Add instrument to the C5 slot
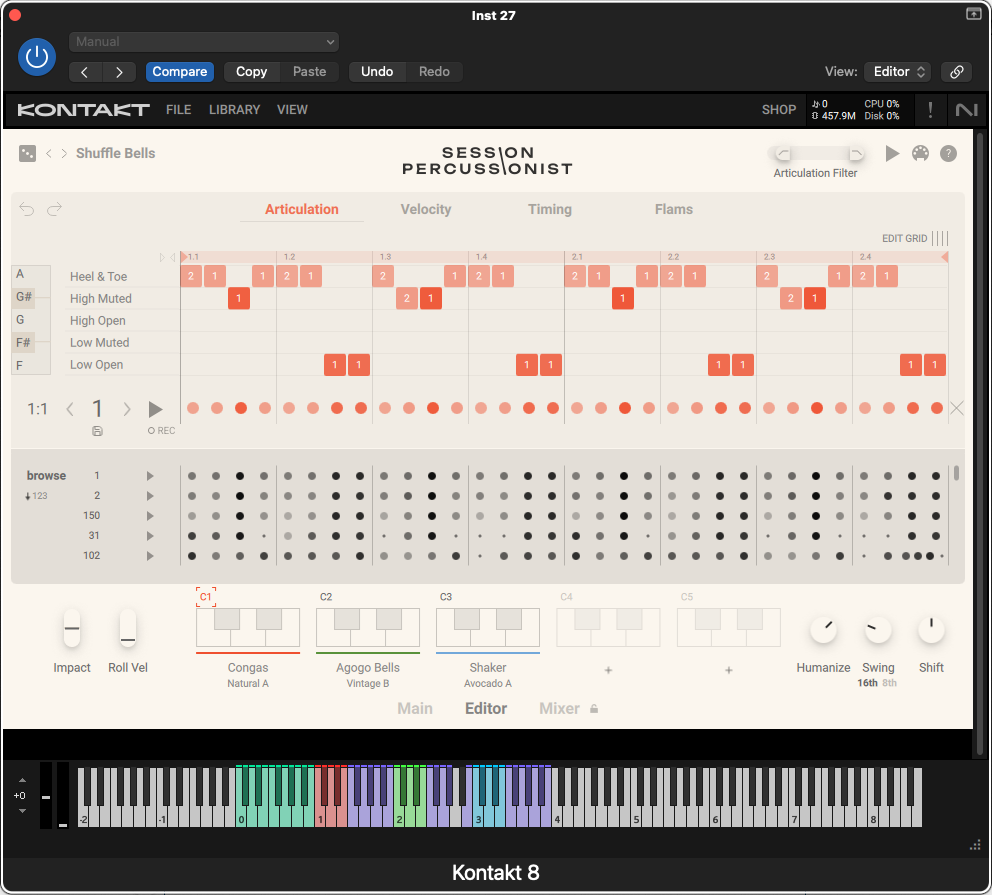This screenshot has height=895, width=992. point(728,670)
